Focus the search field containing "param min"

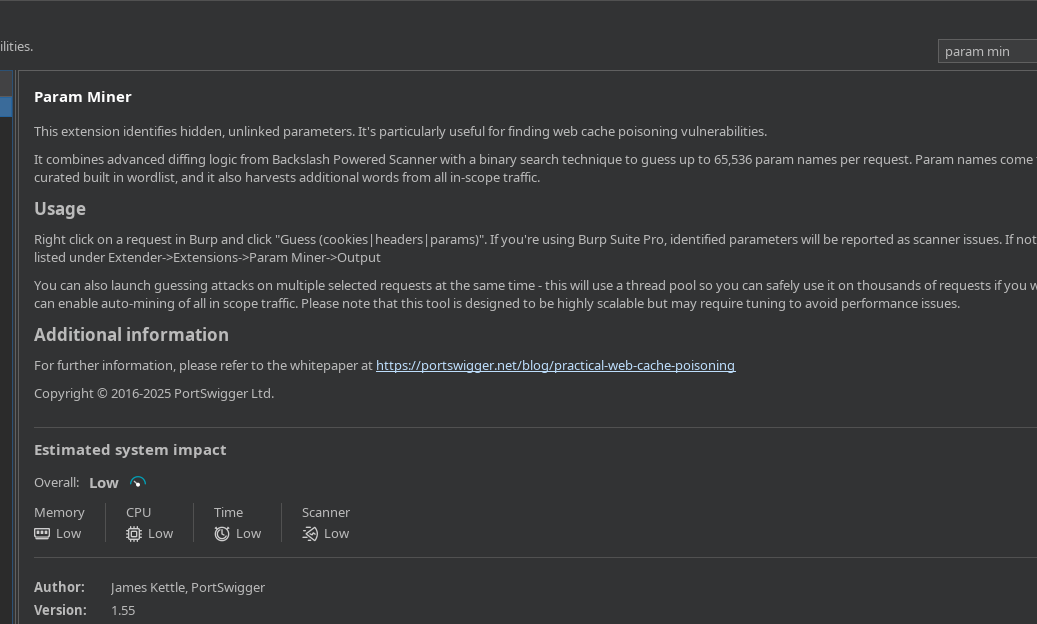pyautogui.click(x=985, y=52)
